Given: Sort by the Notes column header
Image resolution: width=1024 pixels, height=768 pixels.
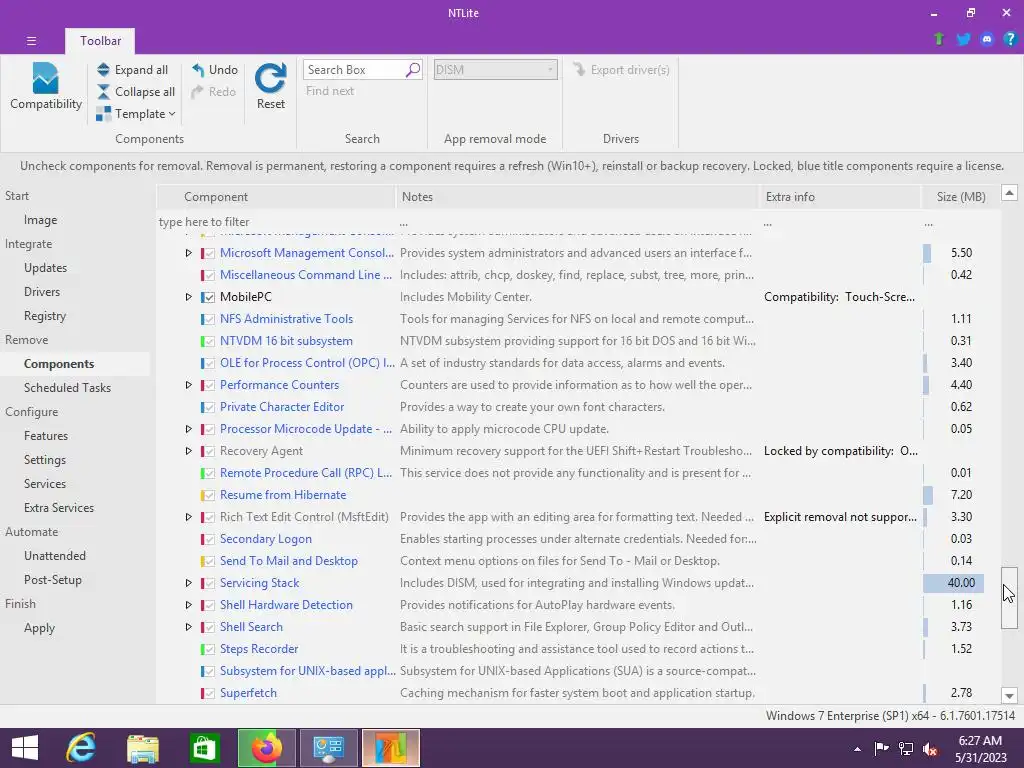Looking at the screenshot, I should tap(577, 197).
